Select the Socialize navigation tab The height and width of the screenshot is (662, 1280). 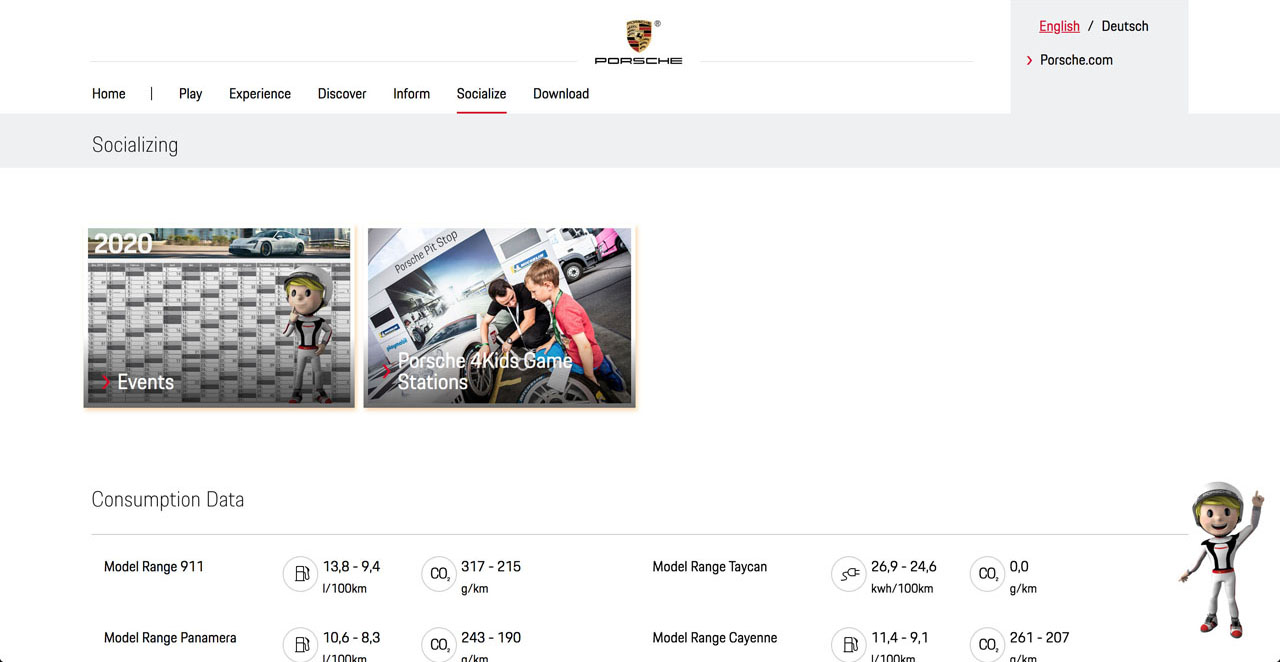pyautogui.click(x=481, y=94)
